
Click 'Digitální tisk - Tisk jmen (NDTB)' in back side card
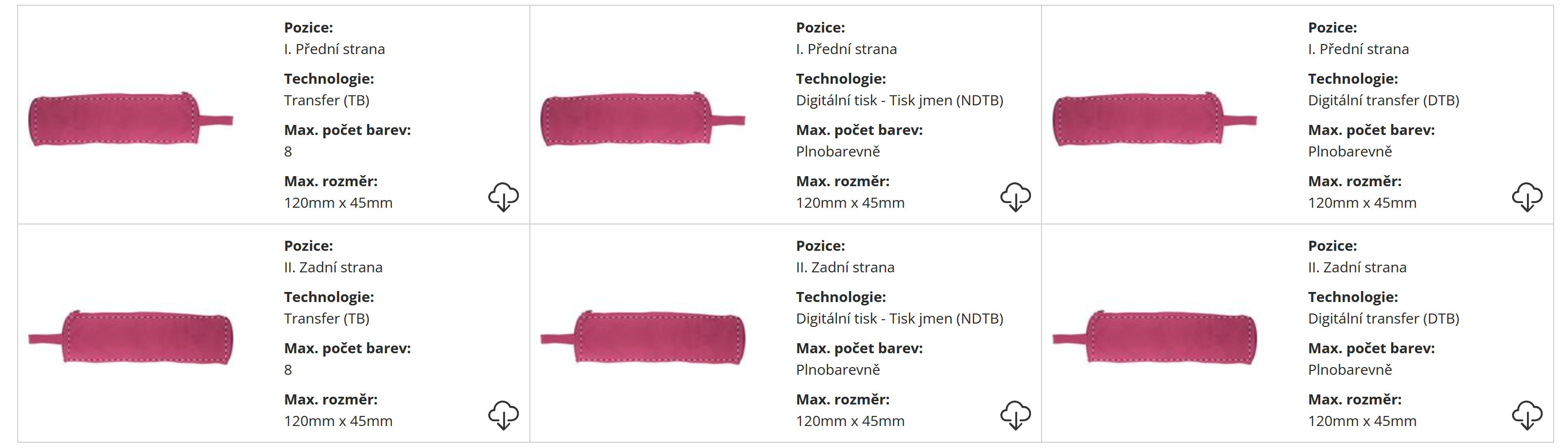click(899, 319)
